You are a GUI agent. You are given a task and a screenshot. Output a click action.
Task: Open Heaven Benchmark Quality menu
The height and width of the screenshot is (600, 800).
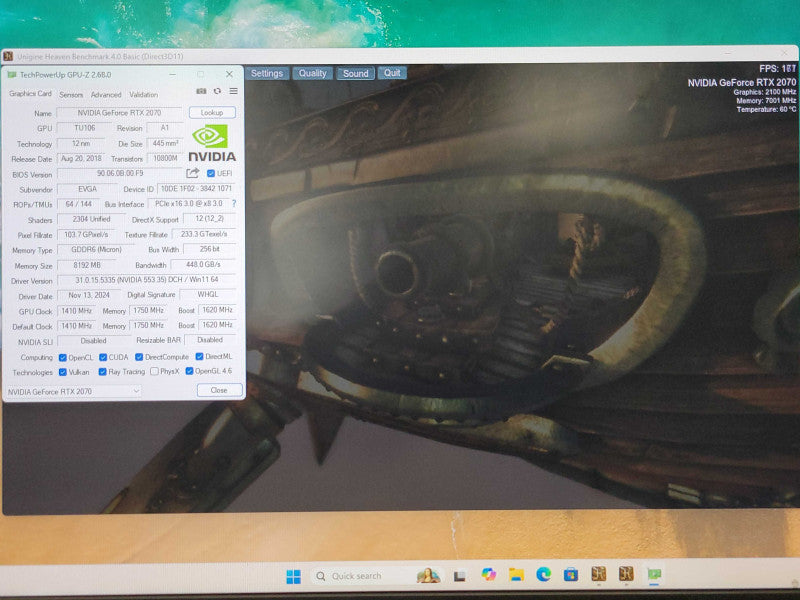point(312,73)
